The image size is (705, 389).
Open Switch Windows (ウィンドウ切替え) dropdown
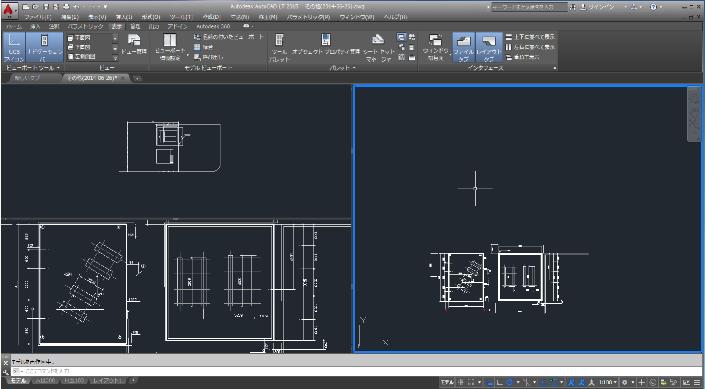[435, 47]
